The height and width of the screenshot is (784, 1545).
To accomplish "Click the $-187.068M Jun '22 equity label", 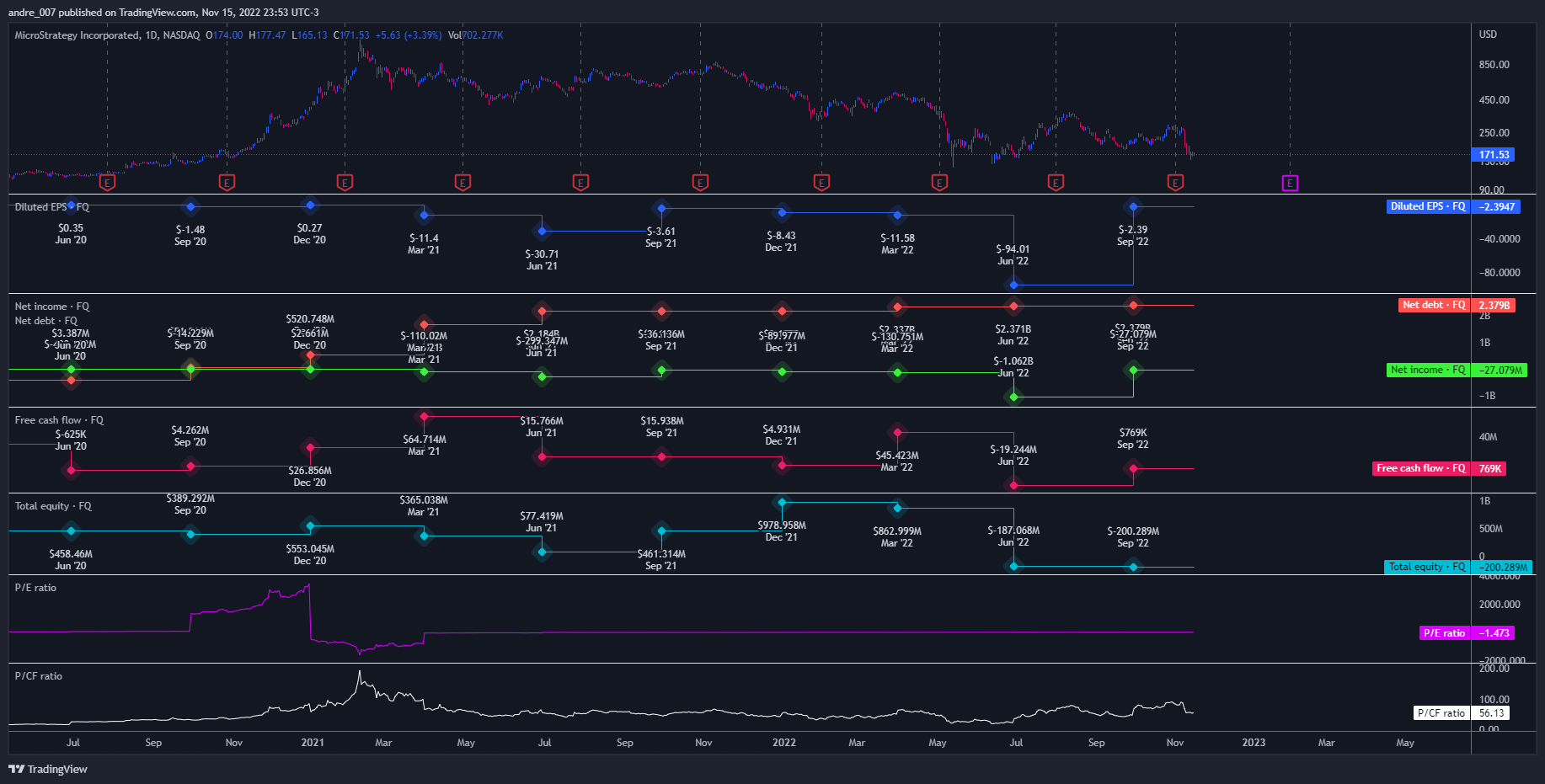I will 1013,536.
